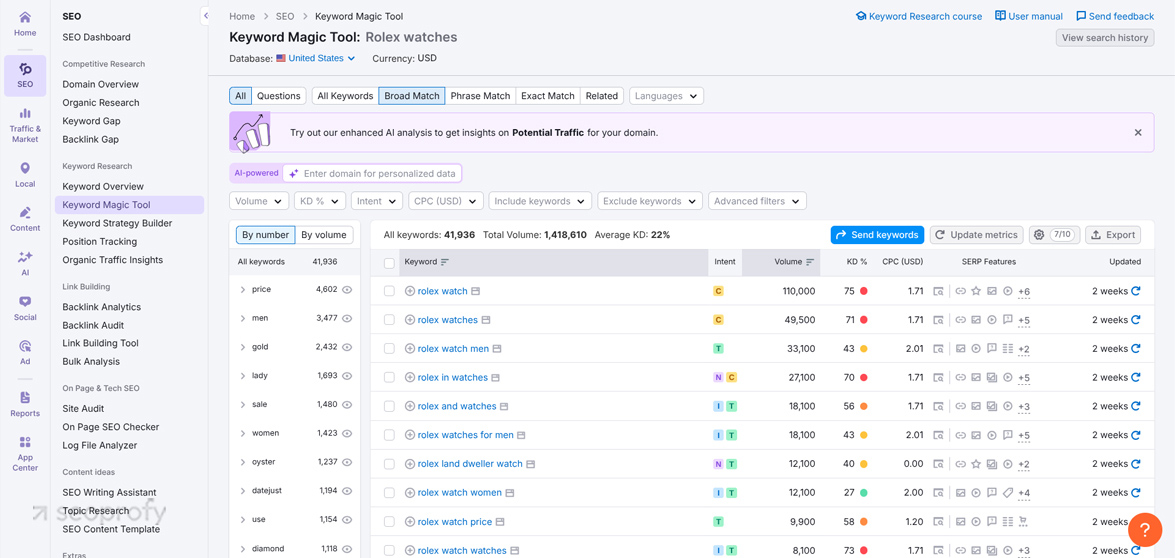Select the Phrase Match tab
Image resolution: width=1175 pixels, height=558 pixels.
pyautogui.click(x=480, y=96)
